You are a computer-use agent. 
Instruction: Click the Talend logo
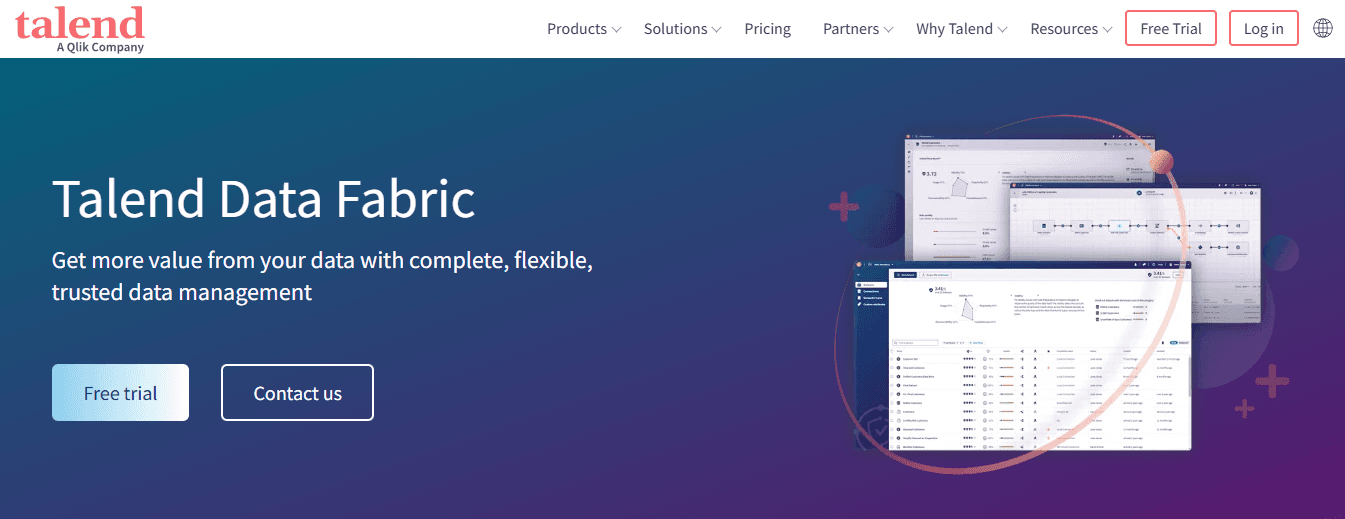click(80, 29)
